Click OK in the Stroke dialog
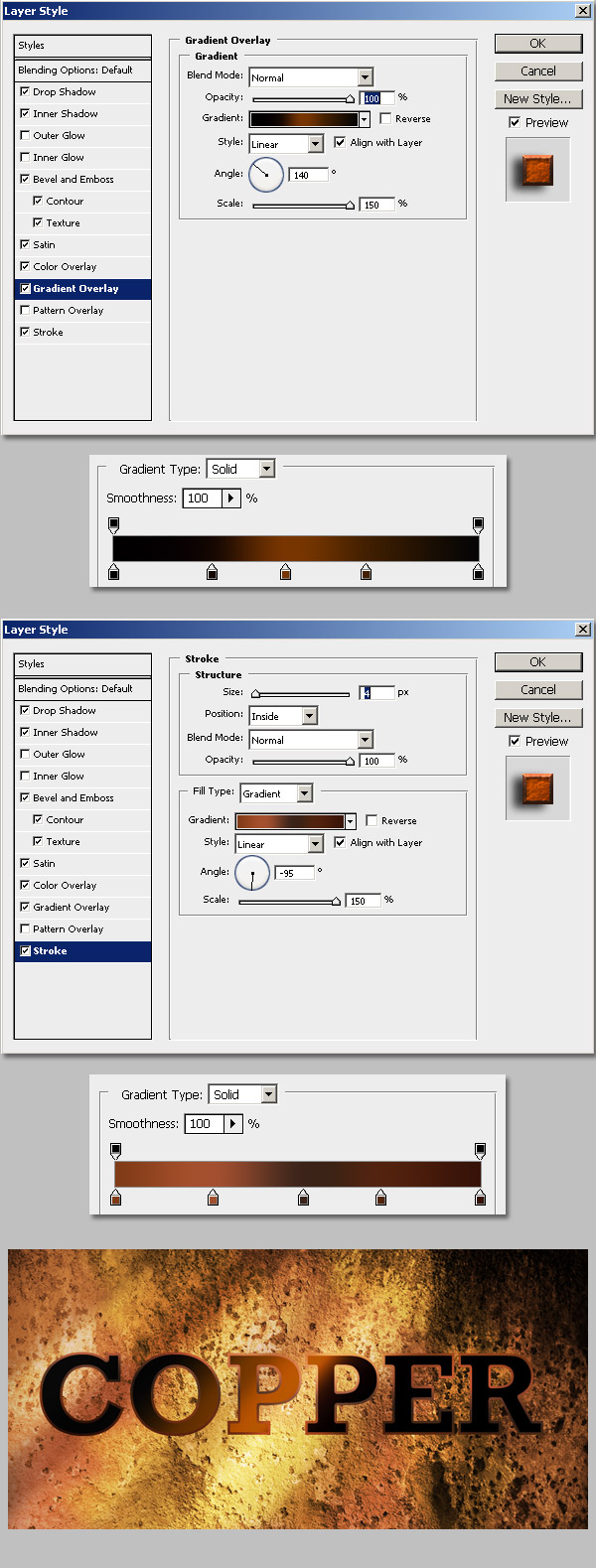 click(538, 662)
